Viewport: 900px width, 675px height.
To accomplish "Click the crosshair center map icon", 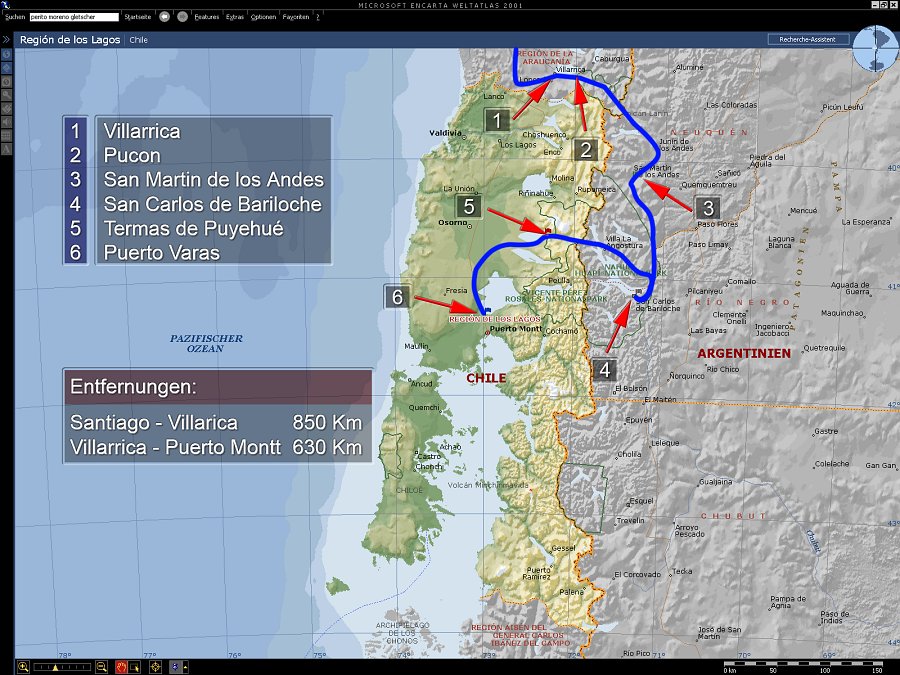I will point(155,666).
